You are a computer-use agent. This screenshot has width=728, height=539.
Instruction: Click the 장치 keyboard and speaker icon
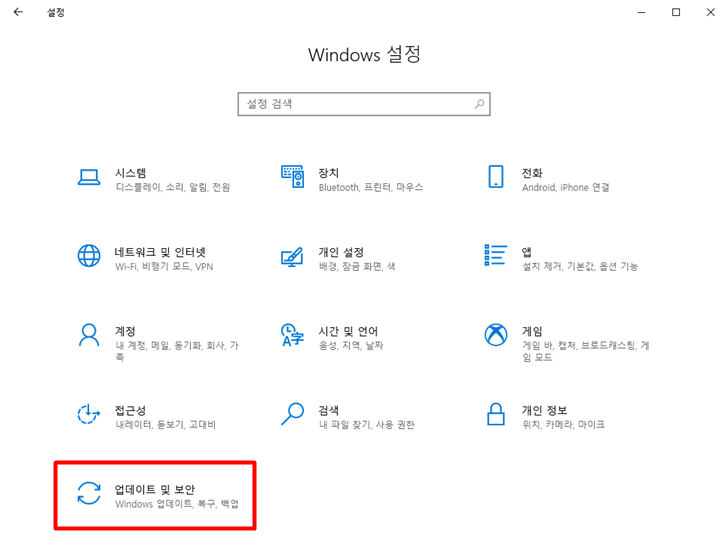pos(292,176)
